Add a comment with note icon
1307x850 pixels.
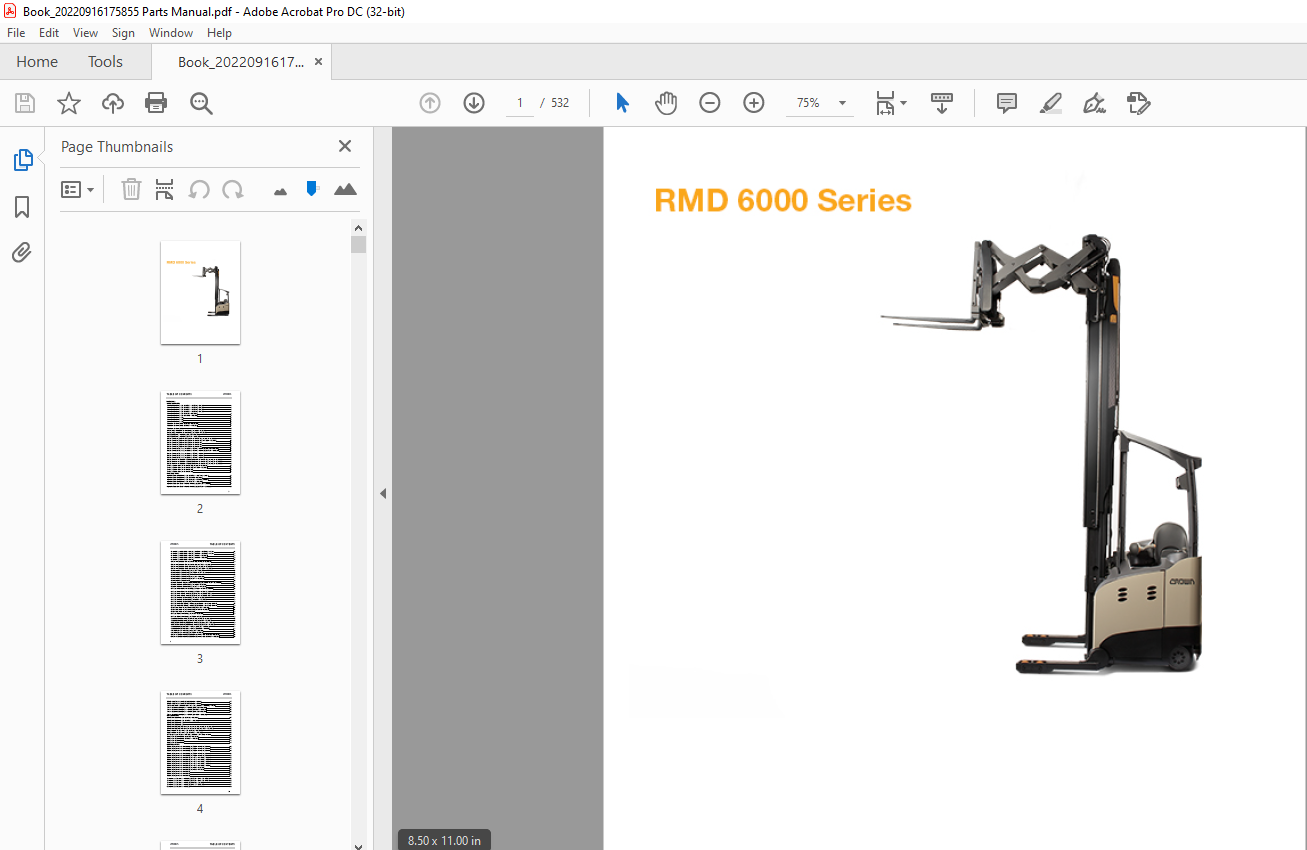(1007, 103)
